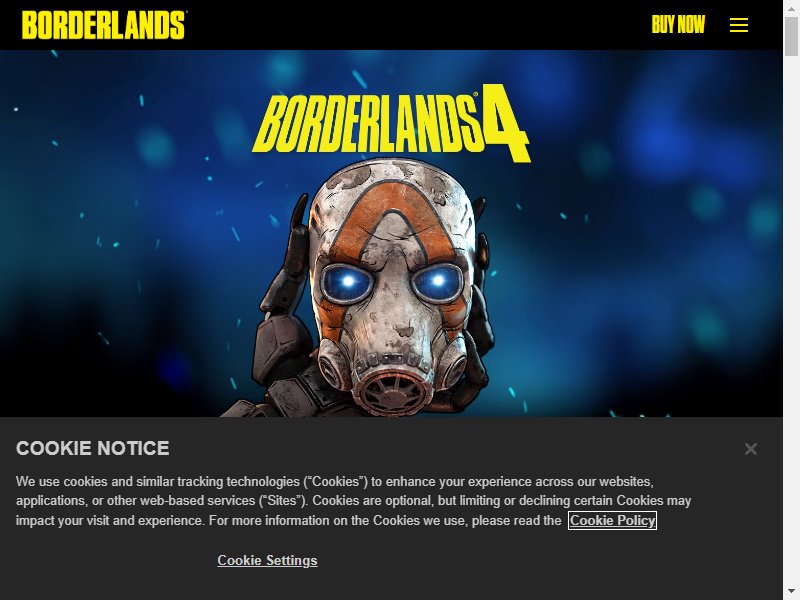The width and height of the screenshot is (800, 600).
Task: Click the cookie notice description paragraph
Action: click(x=354, y=501)
